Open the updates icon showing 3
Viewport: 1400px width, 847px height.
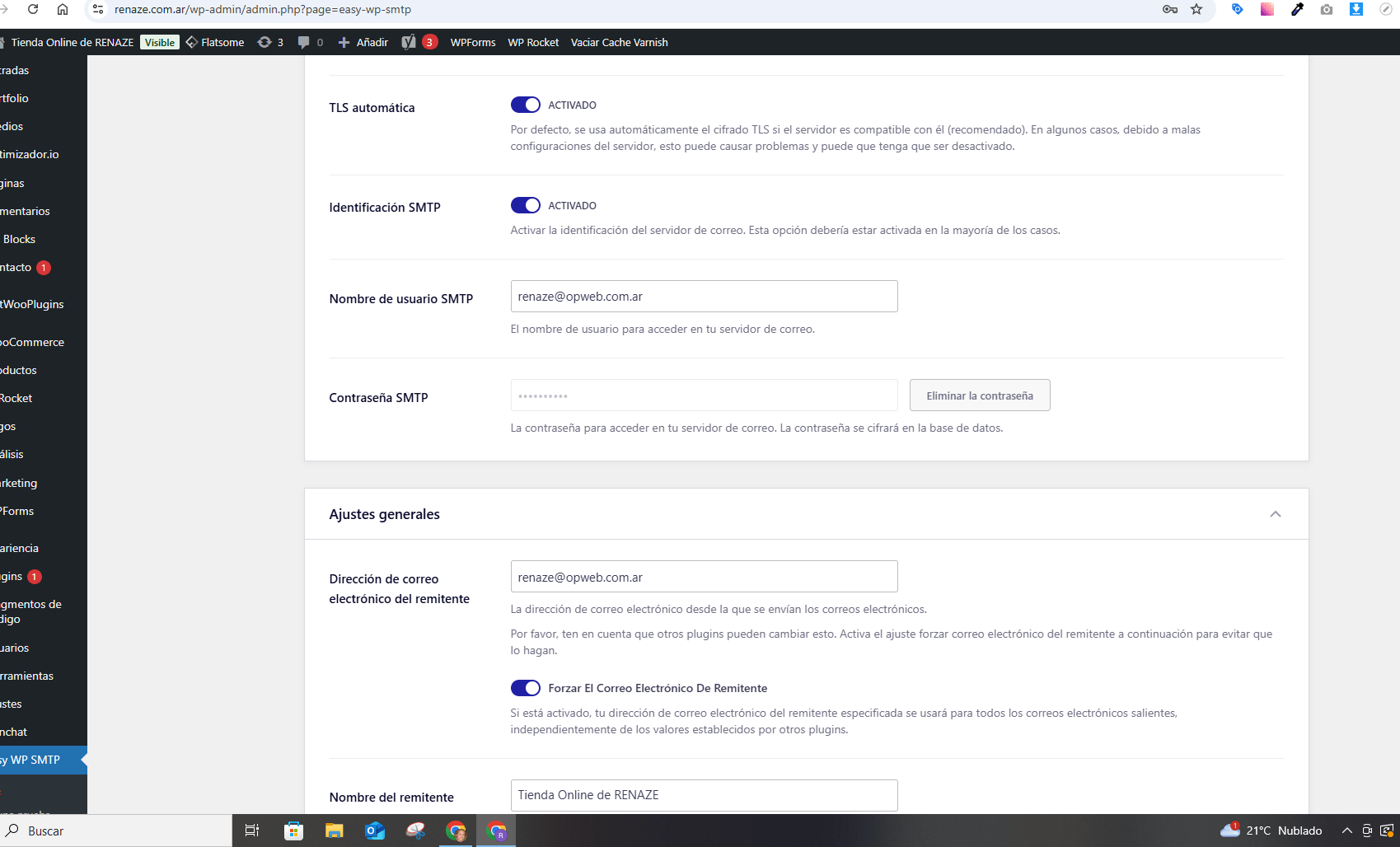pos(270,42)
